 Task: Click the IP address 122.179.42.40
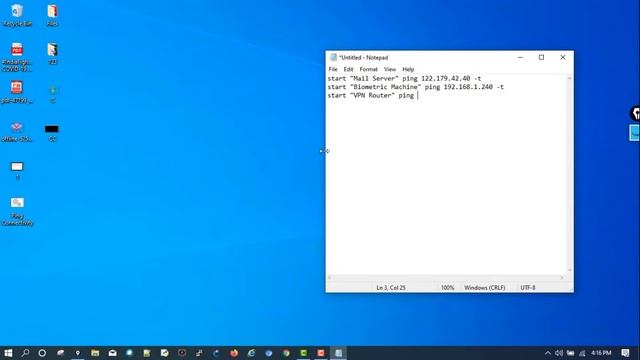[x=446, y=78]
